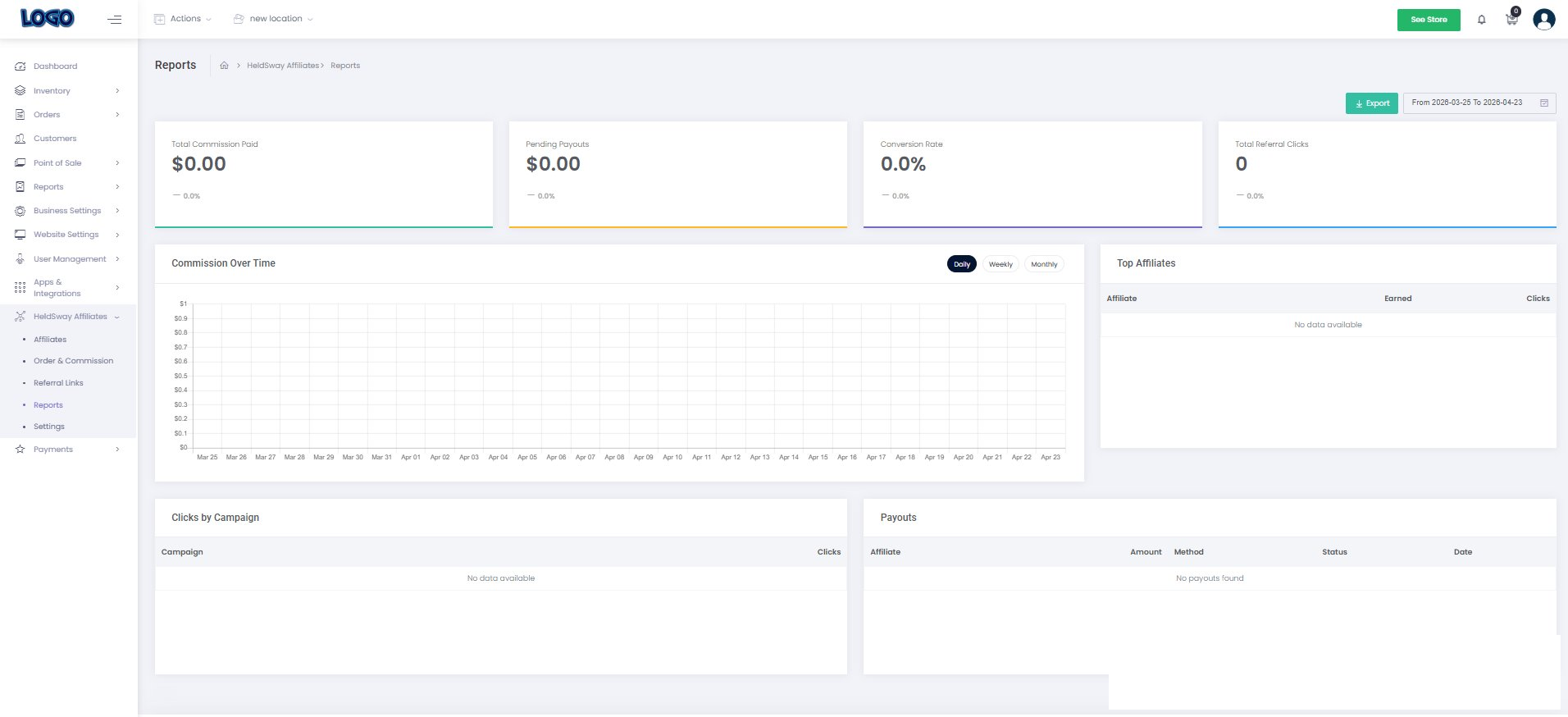Screen dimensions: 1568x717
Task: Click the Total Commission Paid card
Action: tap(324, 175)
